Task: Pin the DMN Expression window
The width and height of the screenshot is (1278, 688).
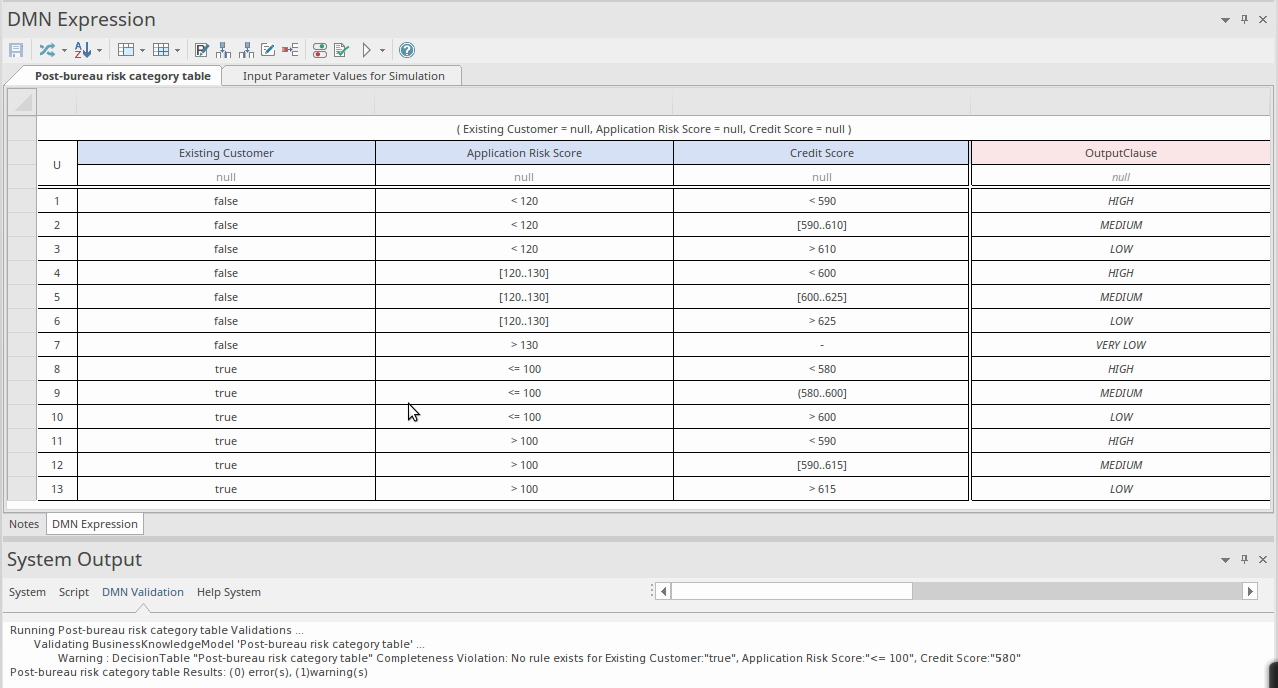Action: point(1243,19)
